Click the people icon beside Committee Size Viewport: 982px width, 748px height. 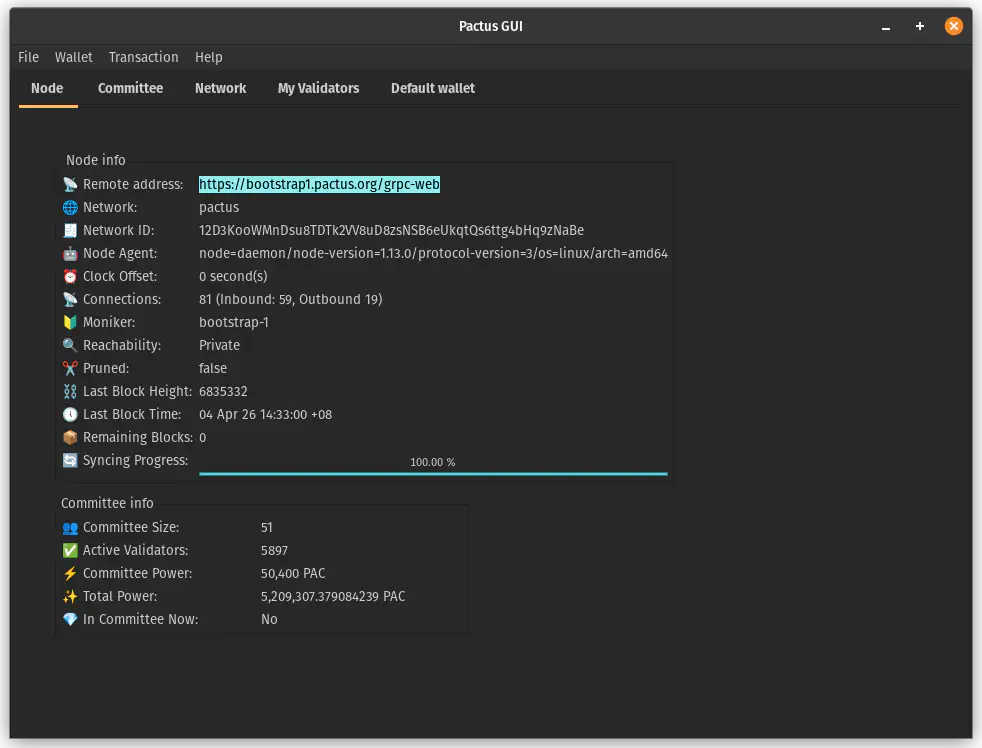pos(70,527)
